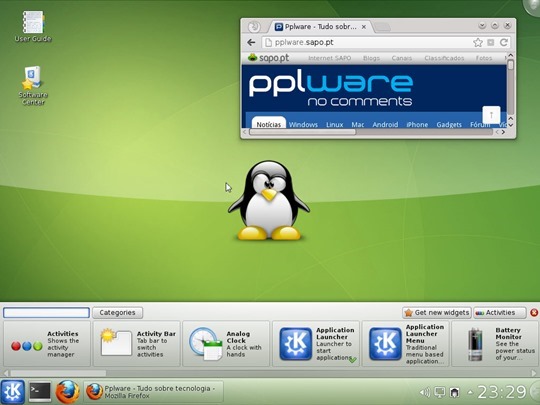The width and height of the screenshot is (540, 405).
Task: Click the browser vertical scrollbar up arrow
Action: coord(511,55)
